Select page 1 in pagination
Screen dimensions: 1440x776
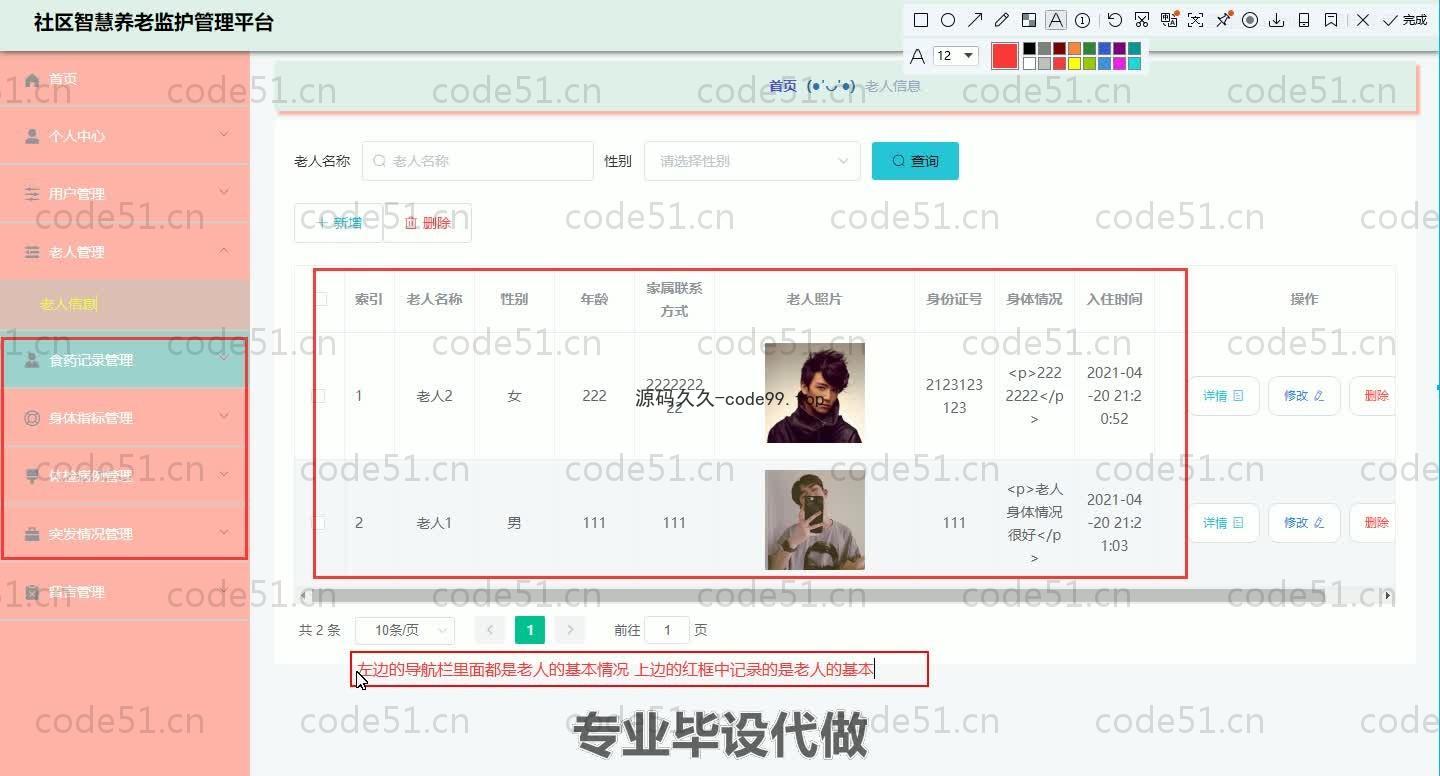pos(530,630)
